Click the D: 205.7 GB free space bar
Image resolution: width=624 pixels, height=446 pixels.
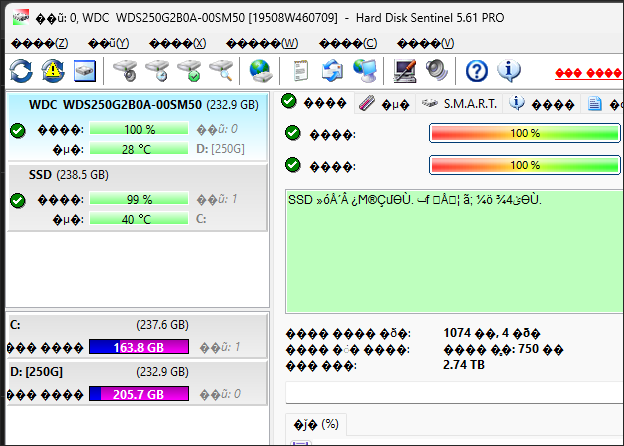139,394
